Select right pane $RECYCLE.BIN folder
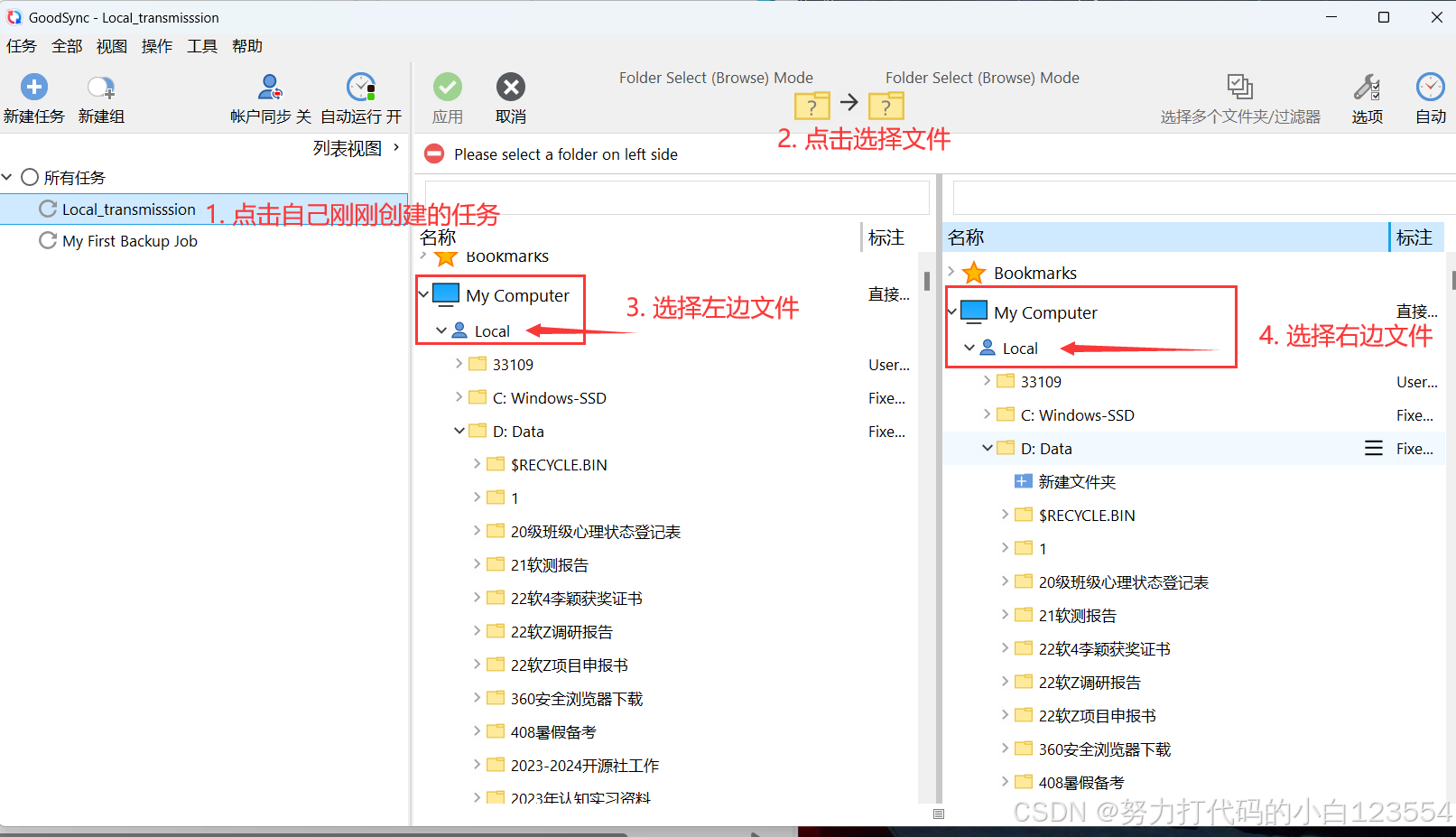This screenshot has width=1456, height=837. [x=1087, y=516]
